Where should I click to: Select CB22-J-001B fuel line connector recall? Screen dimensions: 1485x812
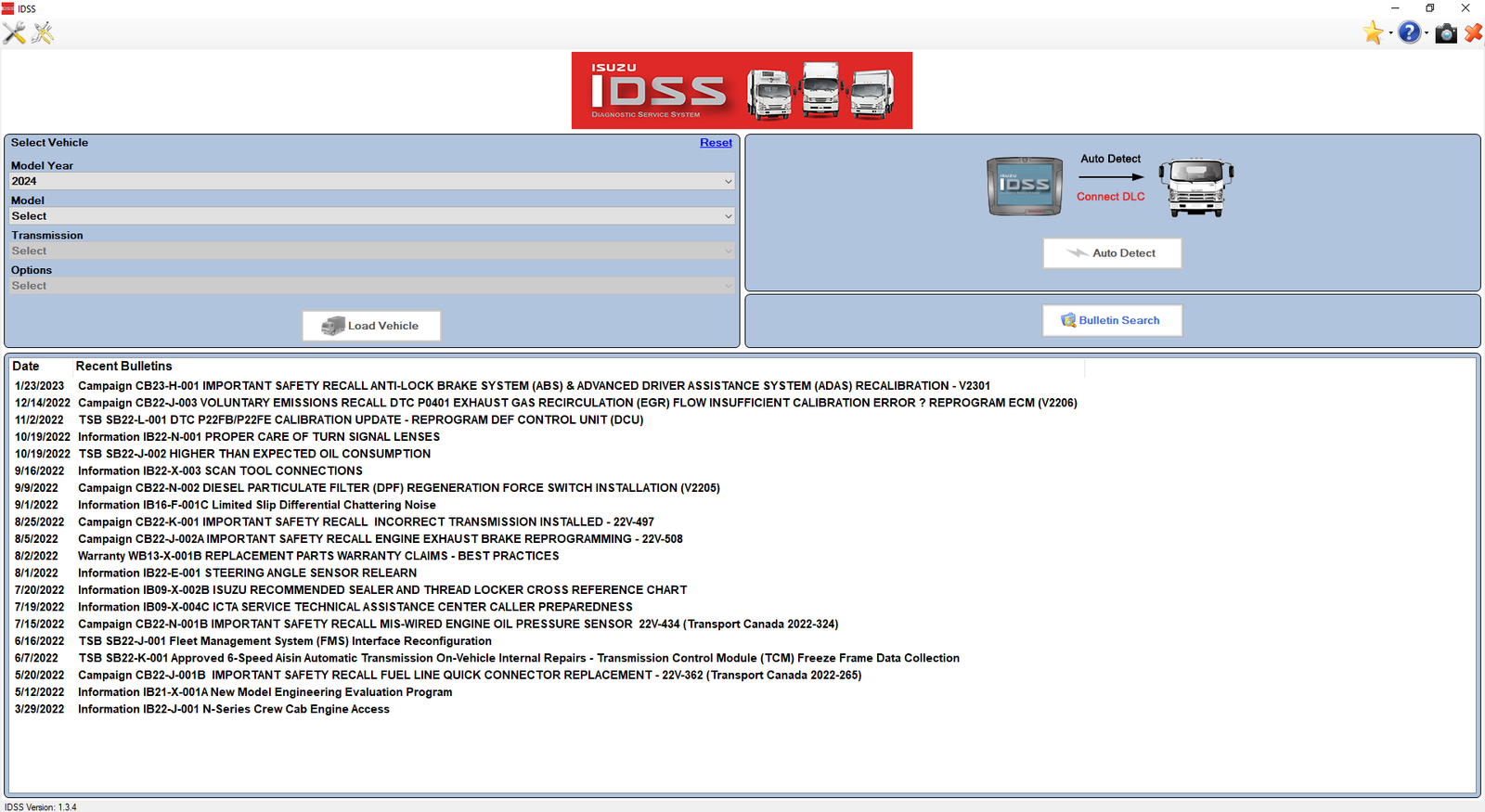click(470, 676)
